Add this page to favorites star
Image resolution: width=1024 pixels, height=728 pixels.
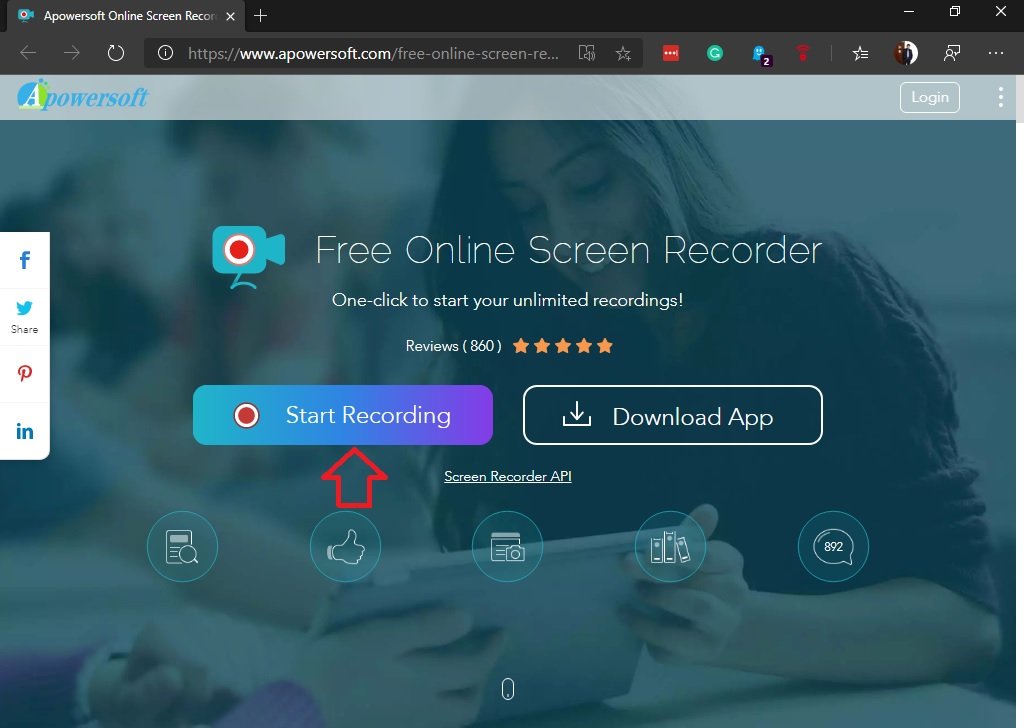click(624, 53)
